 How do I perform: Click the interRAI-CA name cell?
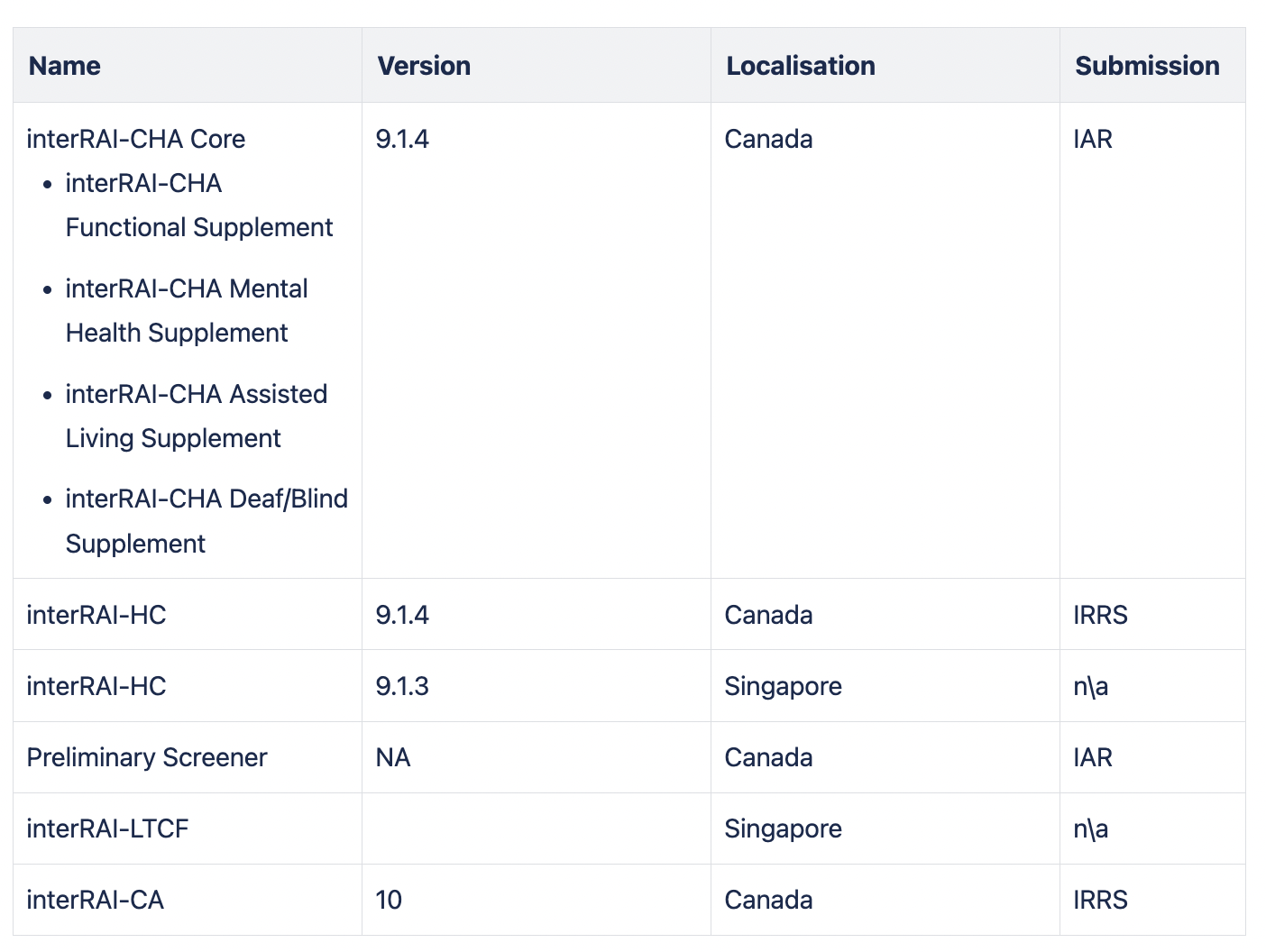[x=96, y=900]
